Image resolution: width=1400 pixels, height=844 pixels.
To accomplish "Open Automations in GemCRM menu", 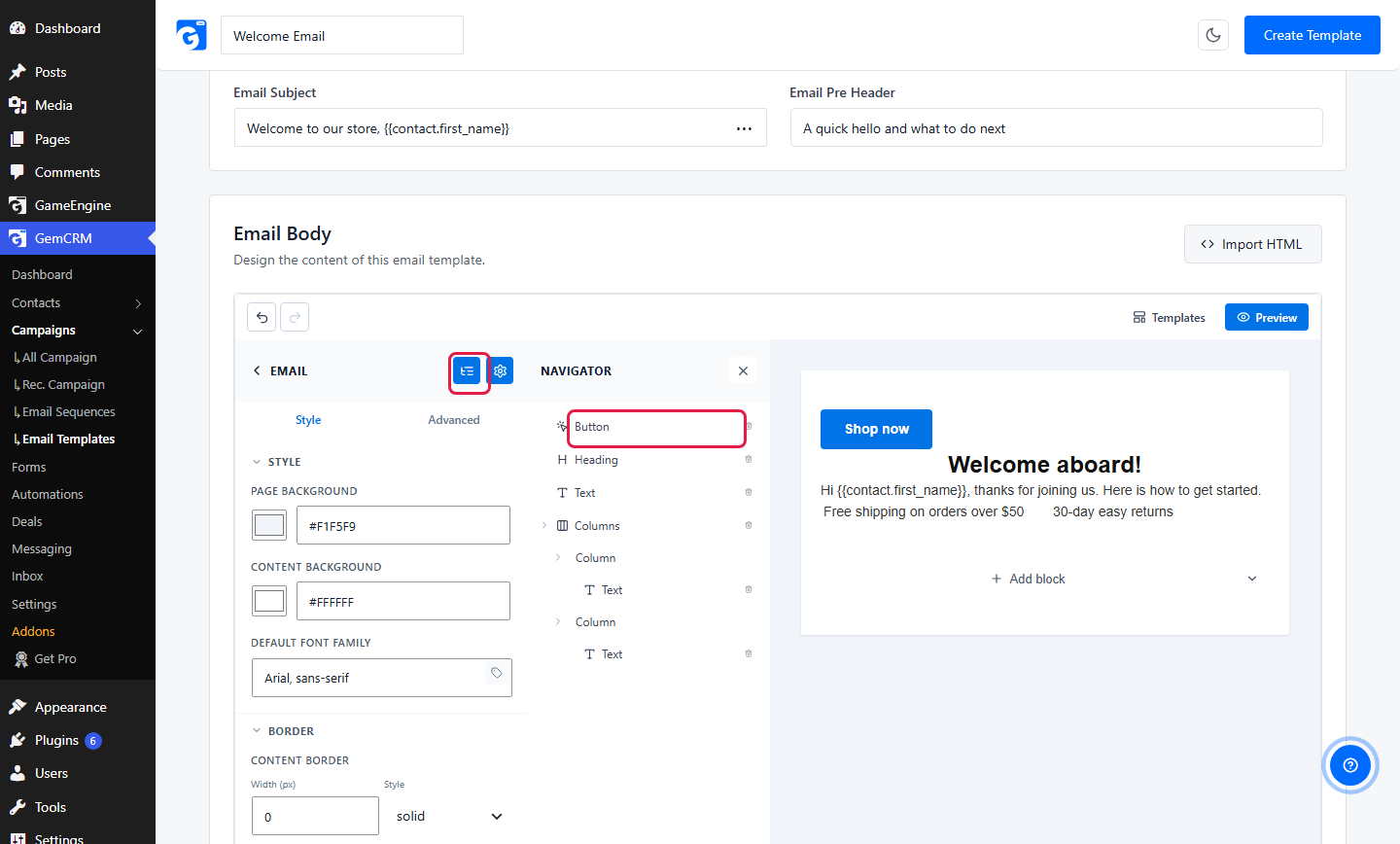I will click(x=48, y=494).
